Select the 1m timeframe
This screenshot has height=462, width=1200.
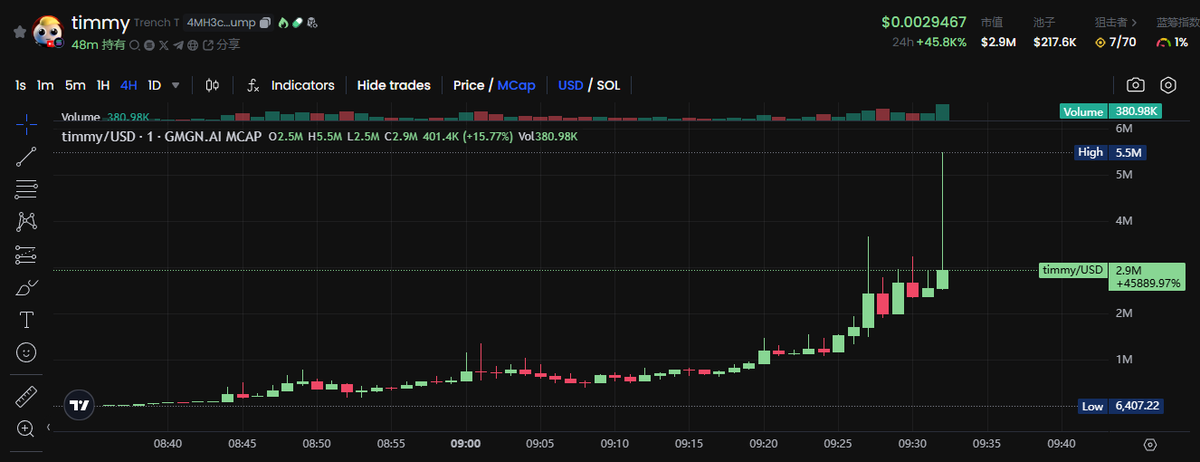pos(45,85)
